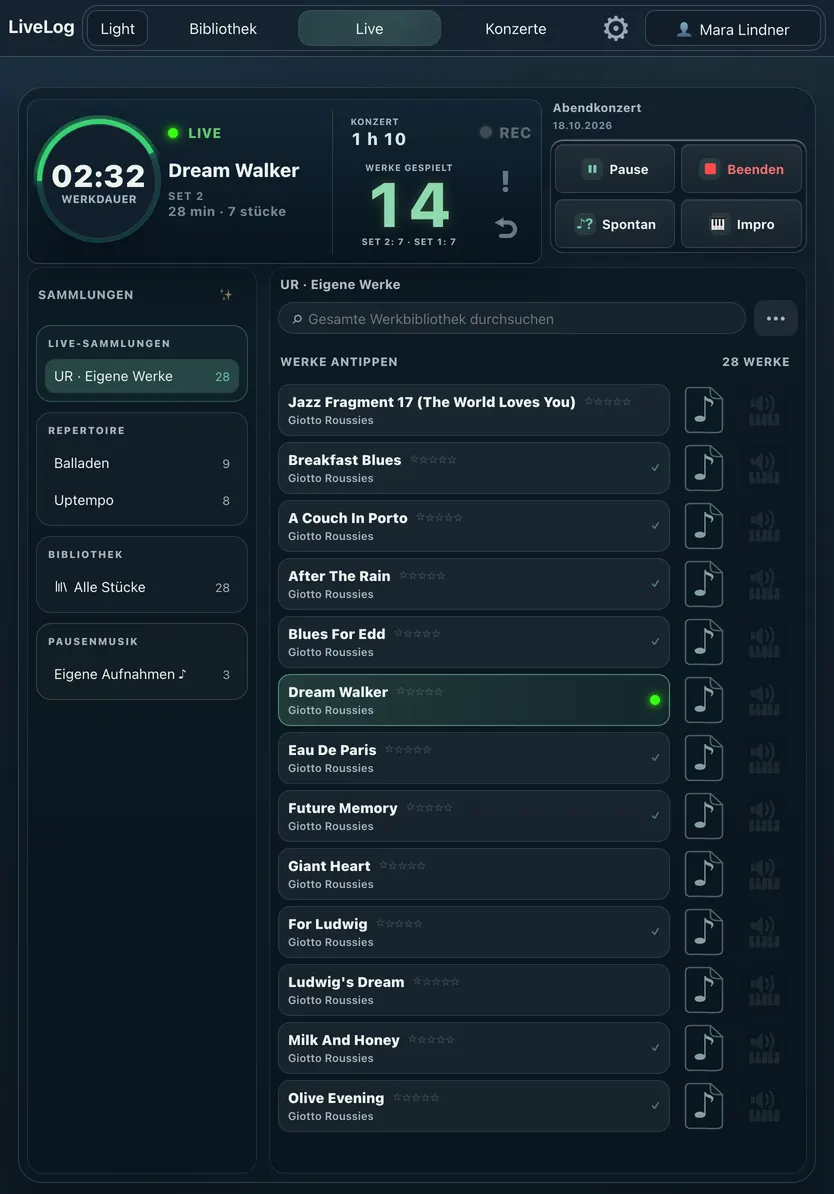Click the sparkle icon beside Sammlungen
The width and height of the screenshot is (834, 1194).
pos(226,295)
